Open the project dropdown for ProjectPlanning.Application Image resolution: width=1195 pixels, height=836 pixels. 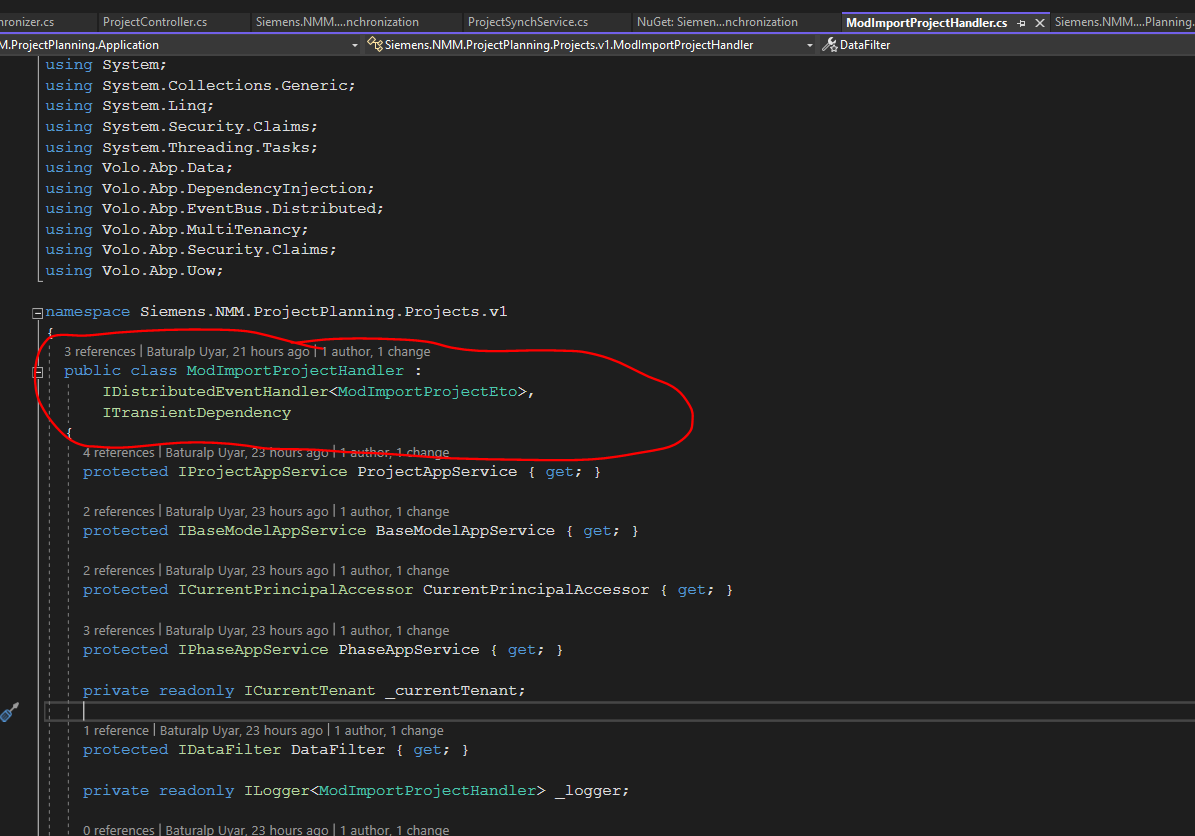(x=355, y=45)
